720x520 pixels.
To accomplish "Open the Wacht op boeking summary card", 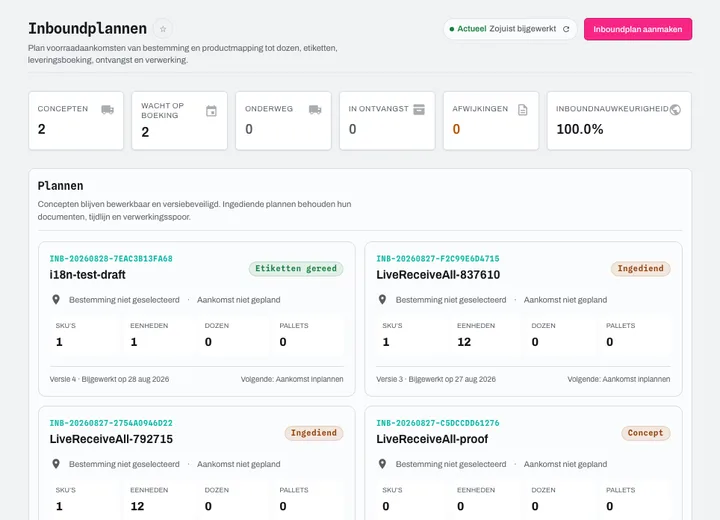I will (180, 120).
